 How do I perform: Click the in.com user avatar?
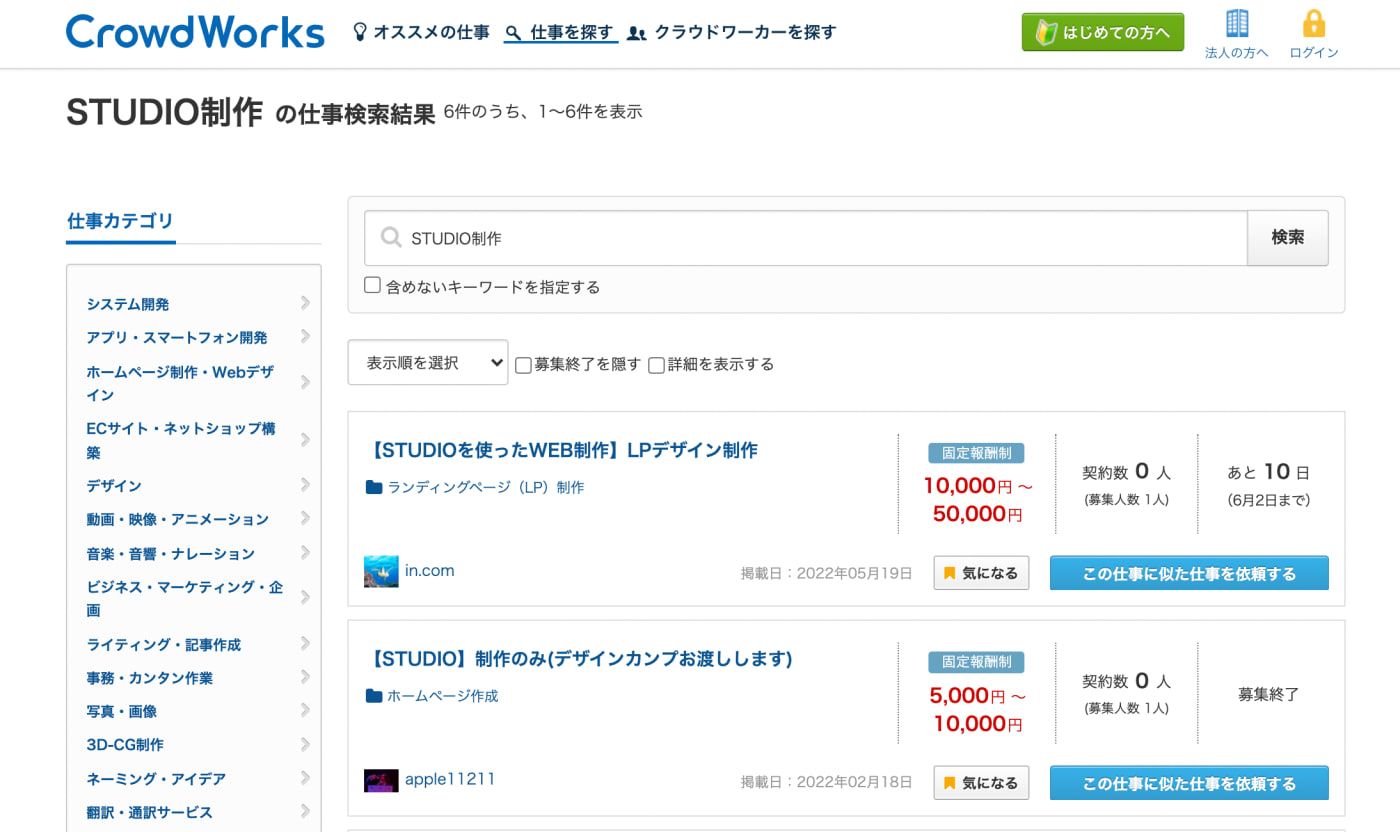coord(381,571)
